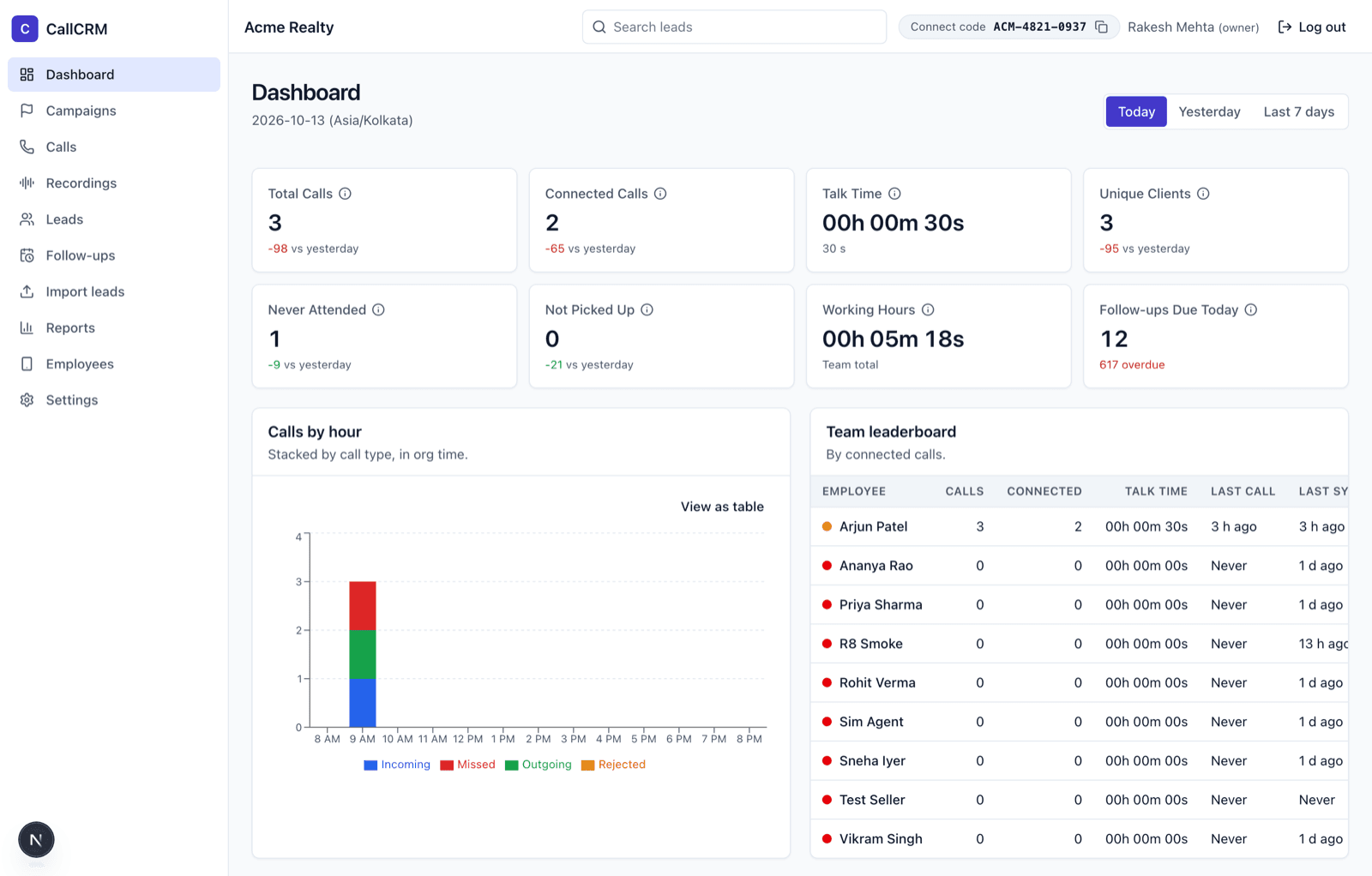This screenshot has width=1372, height=876.
Task: Toggle Outgoing series in chart legend
Action: pos(538,765)
